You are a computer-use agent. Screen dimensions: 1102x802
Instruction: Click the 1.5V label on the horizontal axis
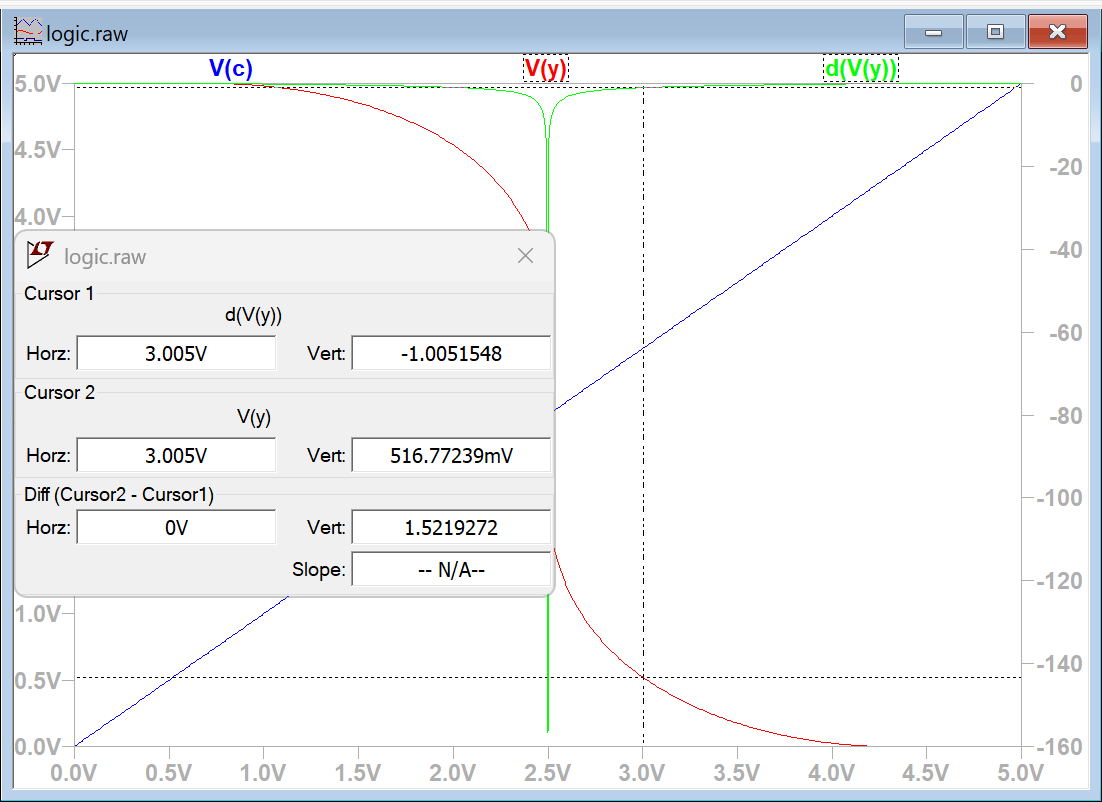coord(358,773)
